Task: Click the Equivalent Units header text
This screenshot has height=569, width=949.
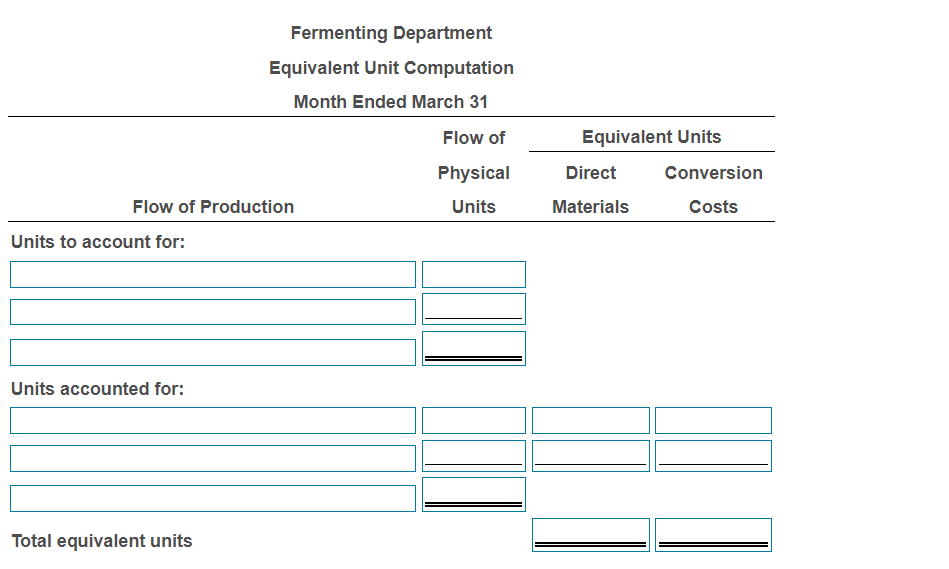Action: (x=651, y=137)
